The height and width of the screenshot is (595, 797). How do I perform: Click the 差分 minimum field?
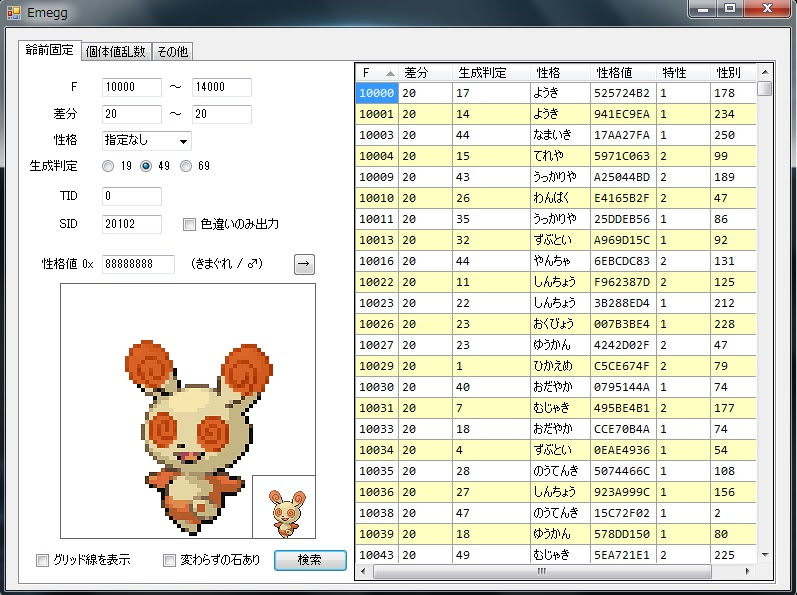pyautogui.click(x=132, y=114)
